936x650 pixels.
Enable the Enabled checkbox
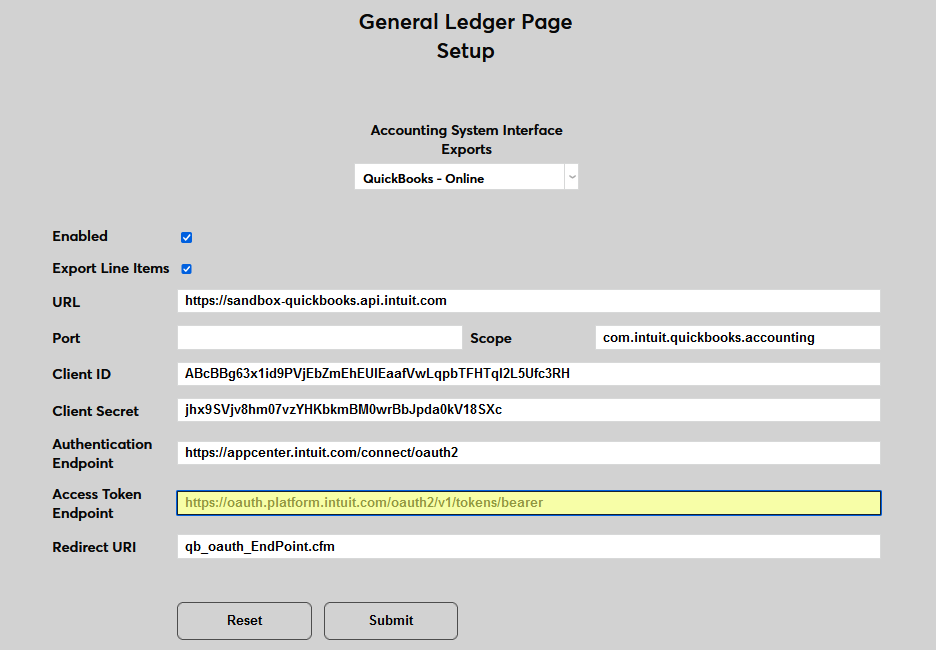tap(186, 237)
